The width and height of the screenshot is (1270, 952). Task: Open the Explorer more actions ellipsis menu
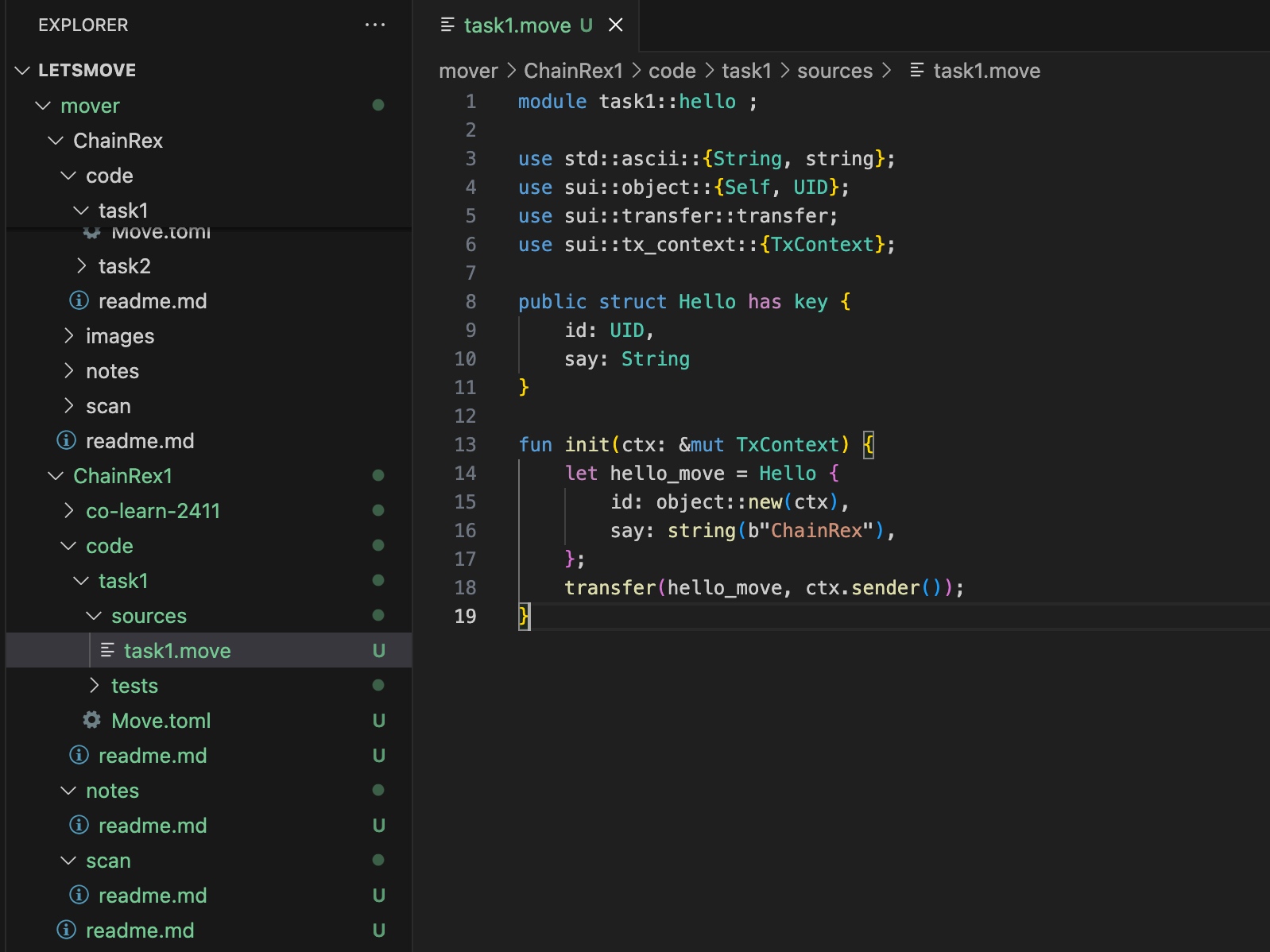375,25
